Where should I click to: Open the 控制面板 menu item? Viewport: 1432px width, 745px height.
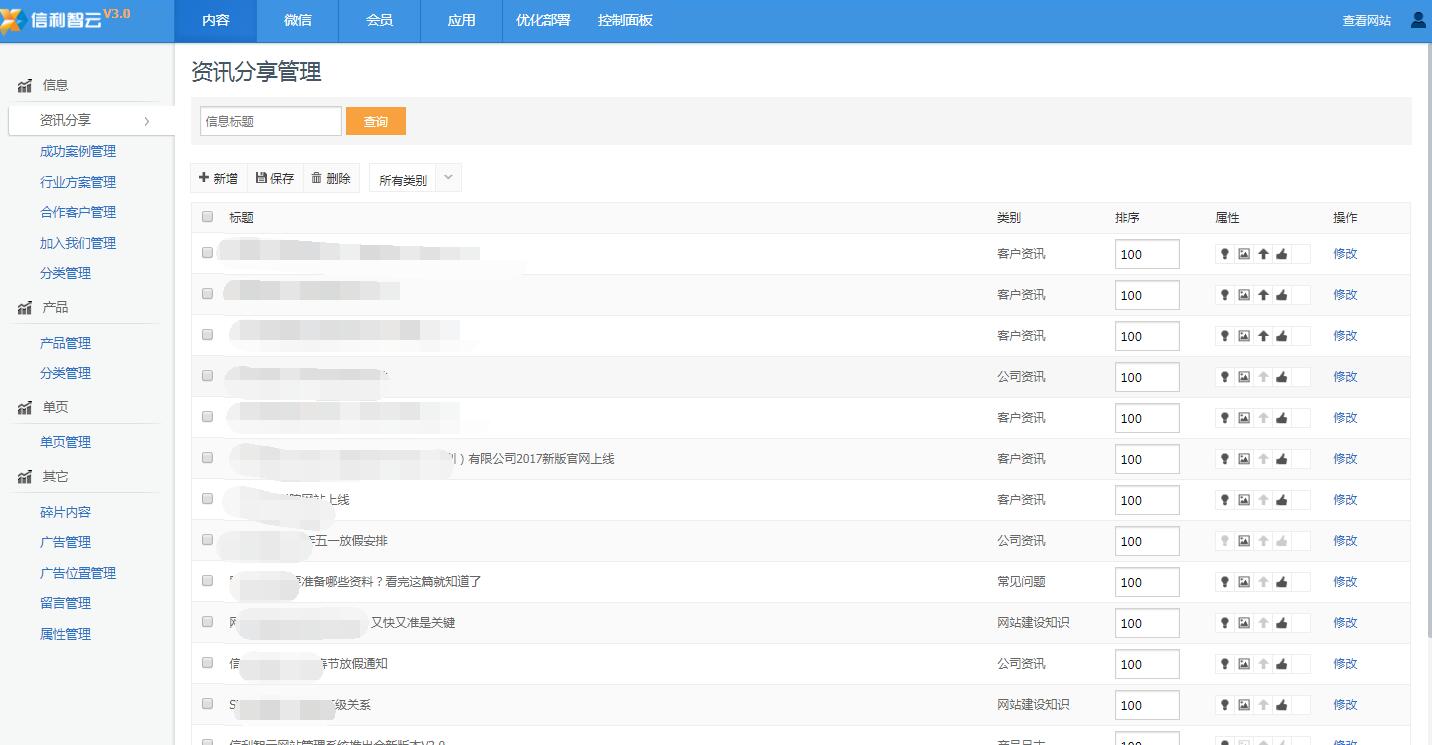tap(624, 20)
